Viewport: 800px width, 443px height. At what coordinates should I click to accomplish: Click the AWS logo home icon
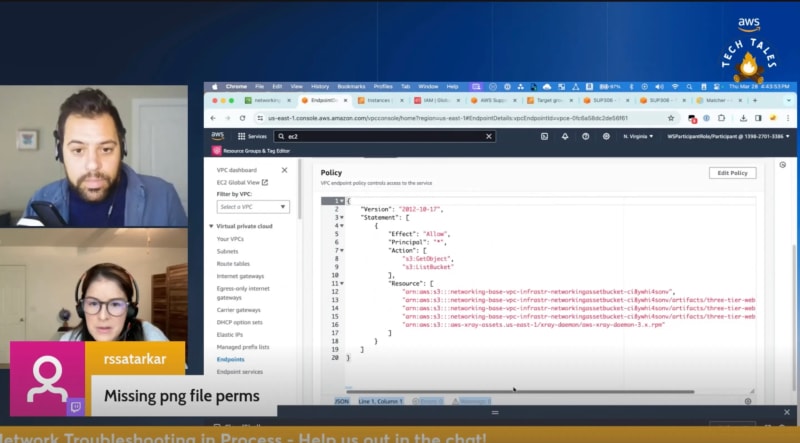pyautogui.click(x=218, y=136)
